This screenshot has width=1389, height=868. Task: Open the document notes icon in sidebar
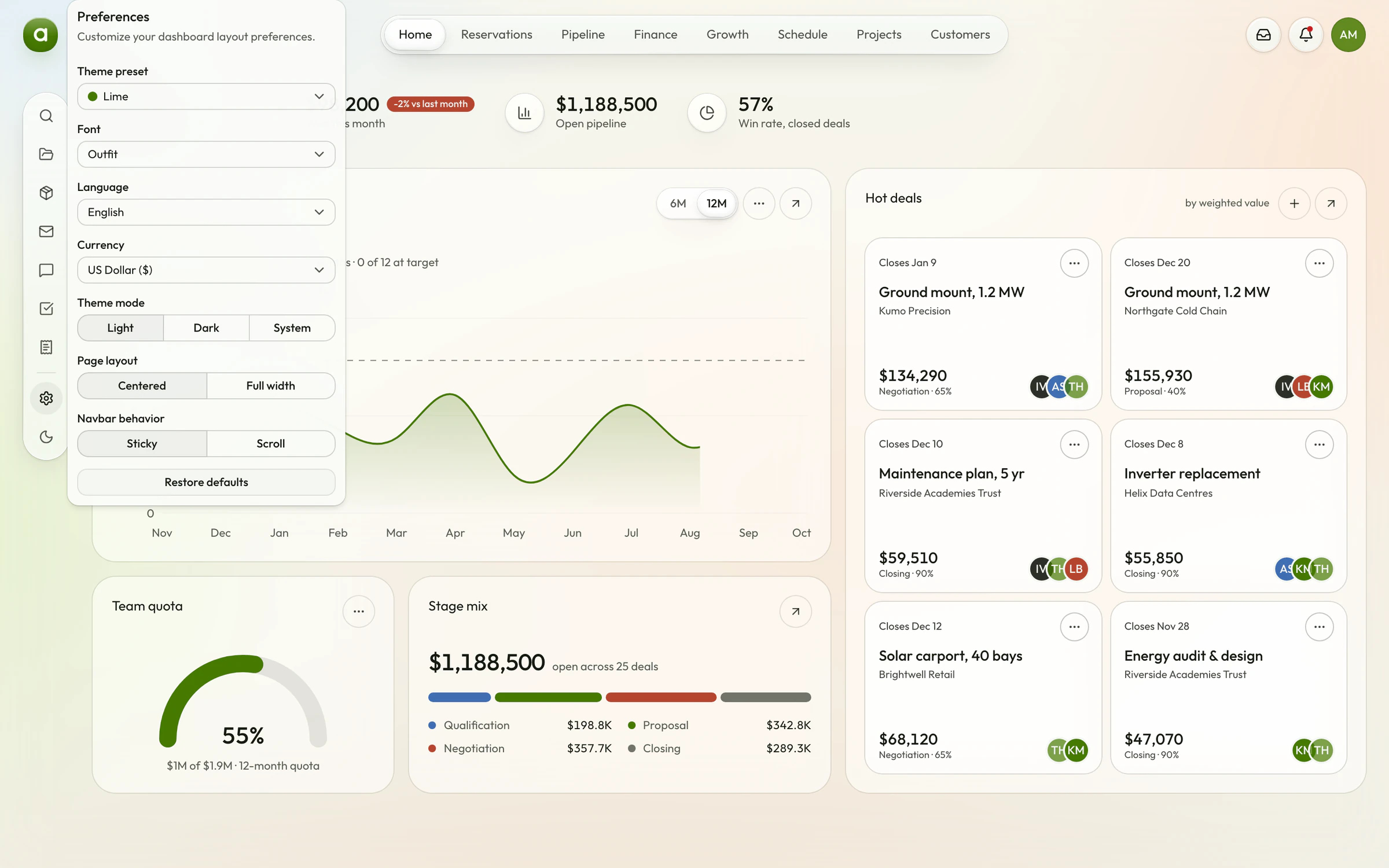(46, 347)
